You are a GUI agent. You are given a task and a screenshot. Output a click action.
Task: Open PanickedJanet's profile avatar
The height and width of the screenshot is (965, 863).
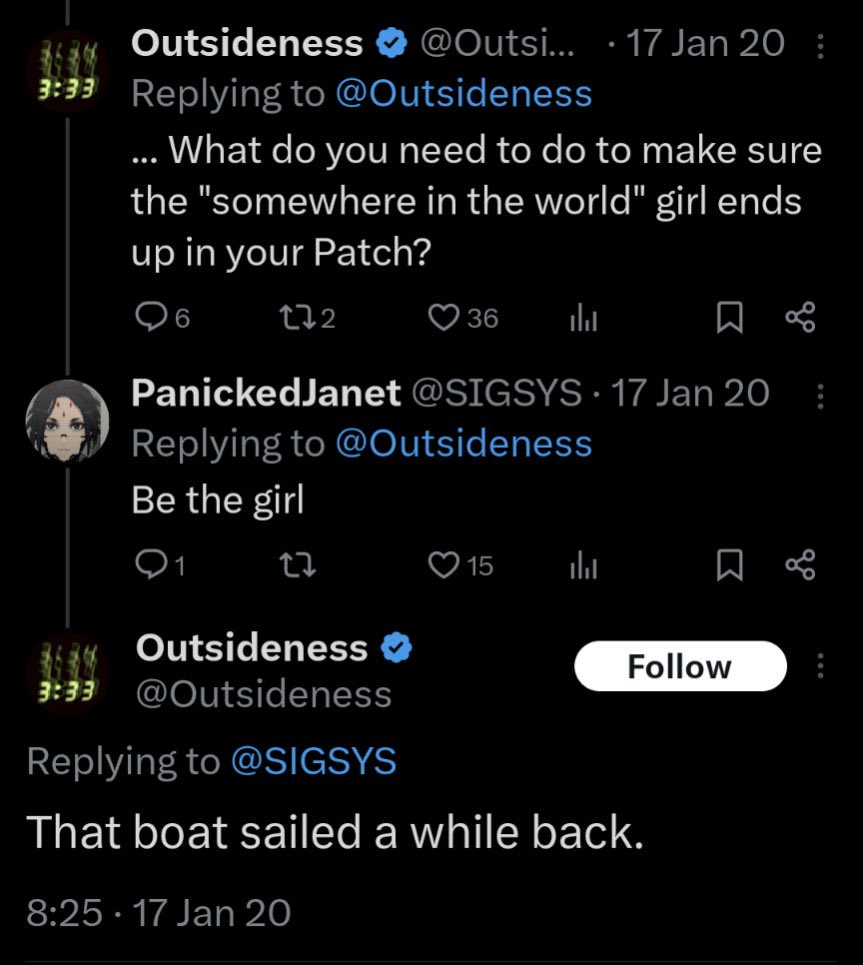(x=66, y=423)
